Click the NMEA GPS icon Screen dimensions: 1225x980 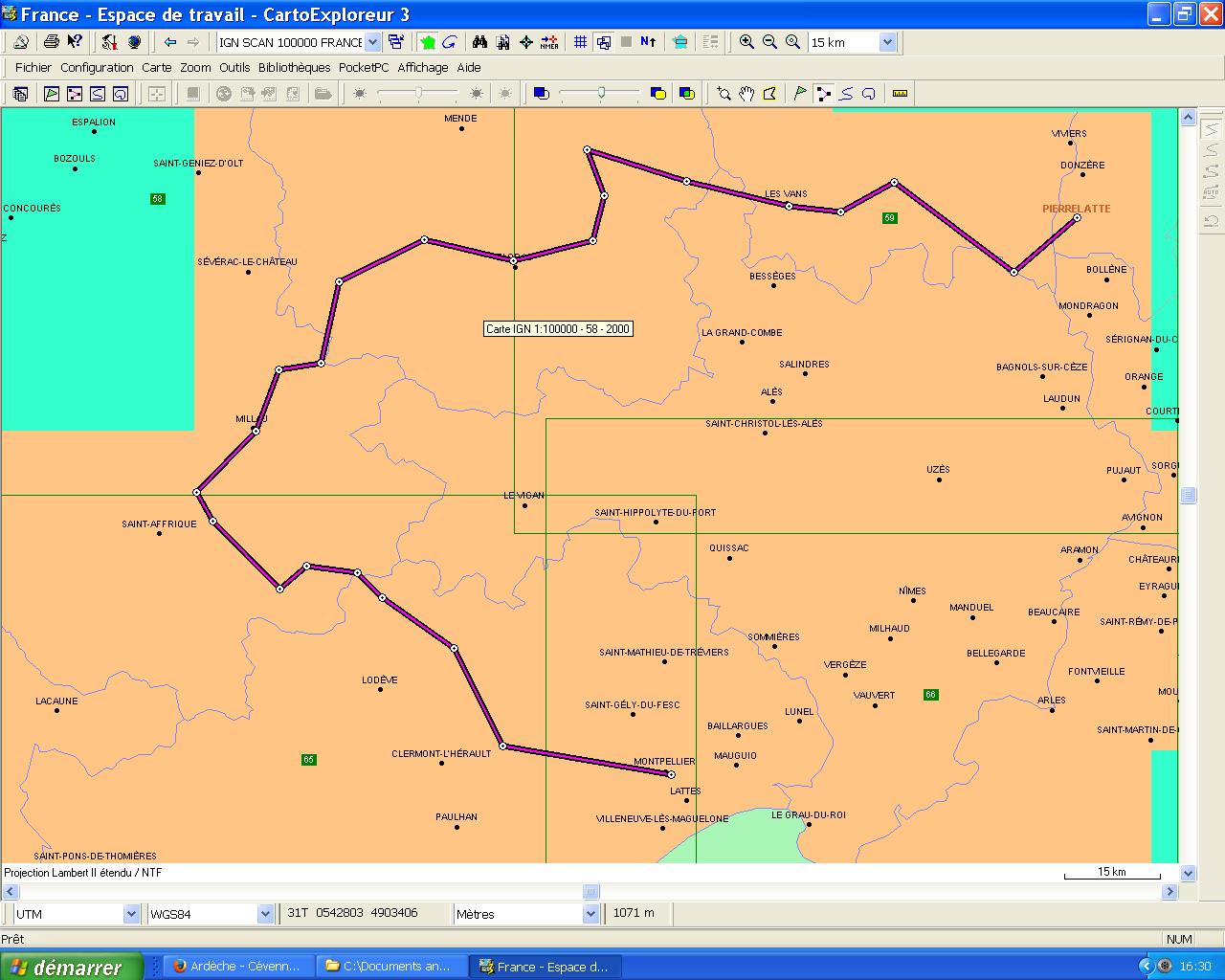[x=549, y=42]
